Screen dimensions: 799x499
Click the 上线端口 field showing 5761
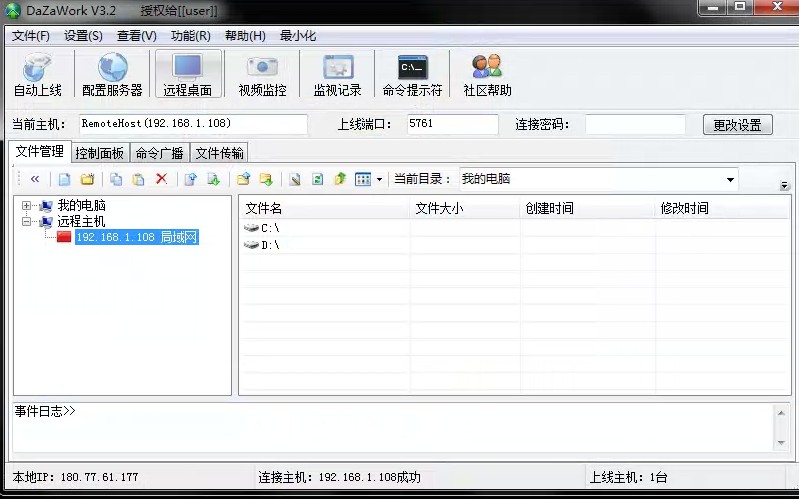click(x=452, y=124)
